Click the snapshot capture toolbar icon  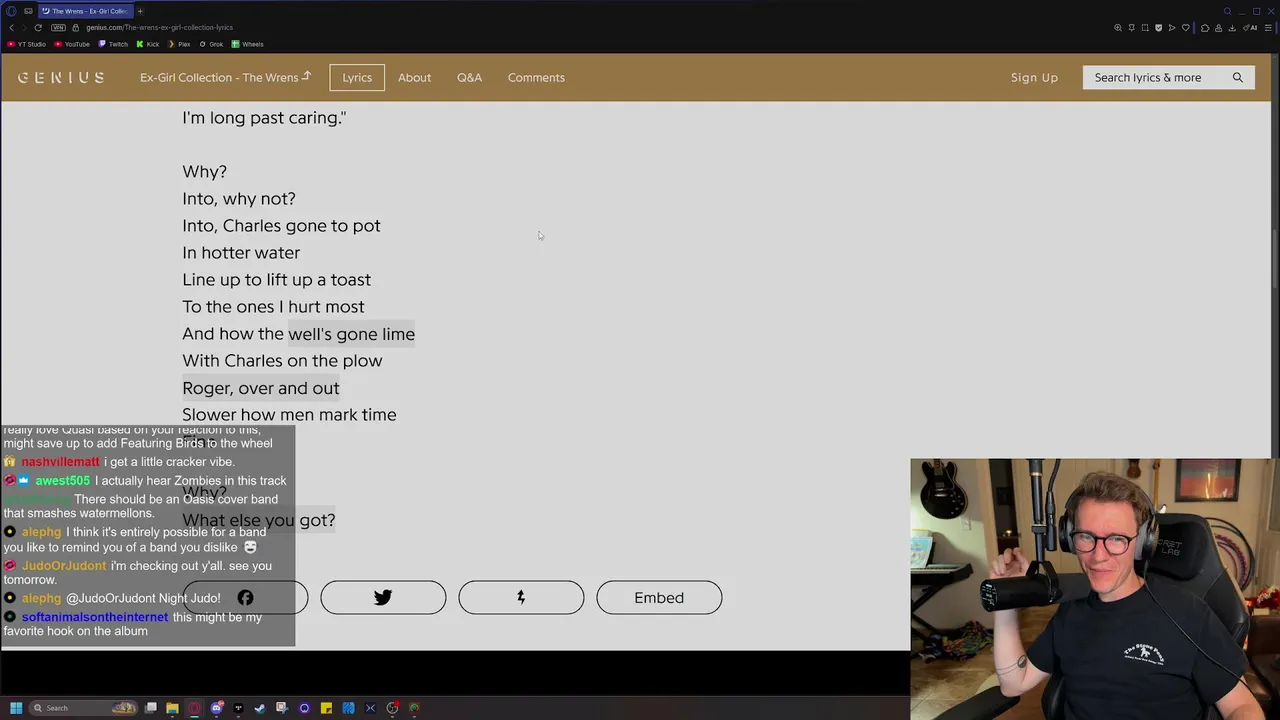click(x=1145, y=28)
